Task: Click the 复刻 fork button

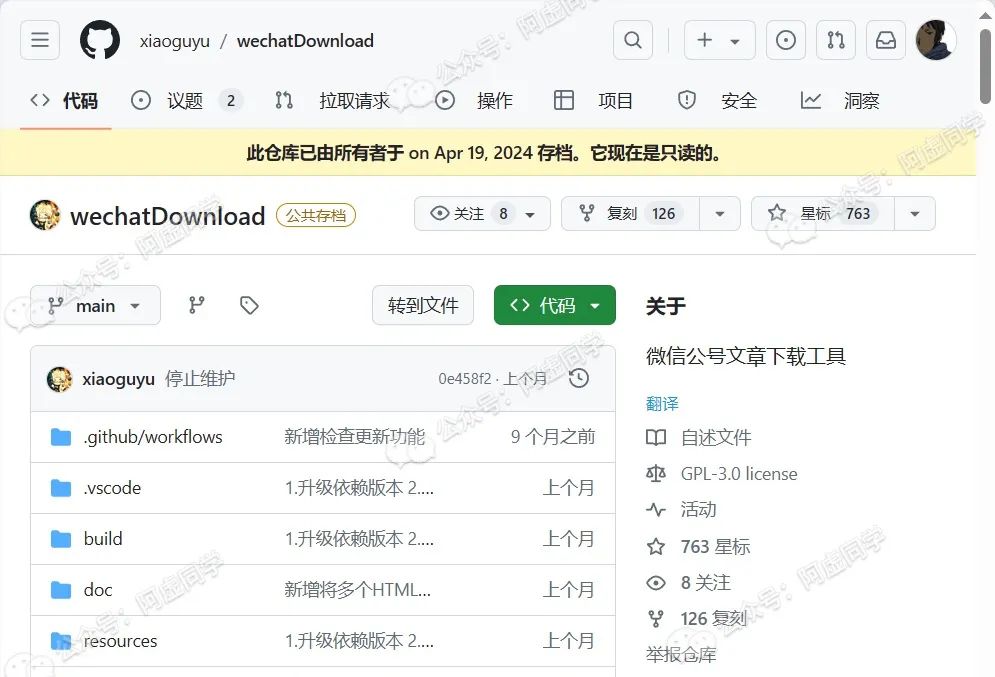Action: point(630,214)
